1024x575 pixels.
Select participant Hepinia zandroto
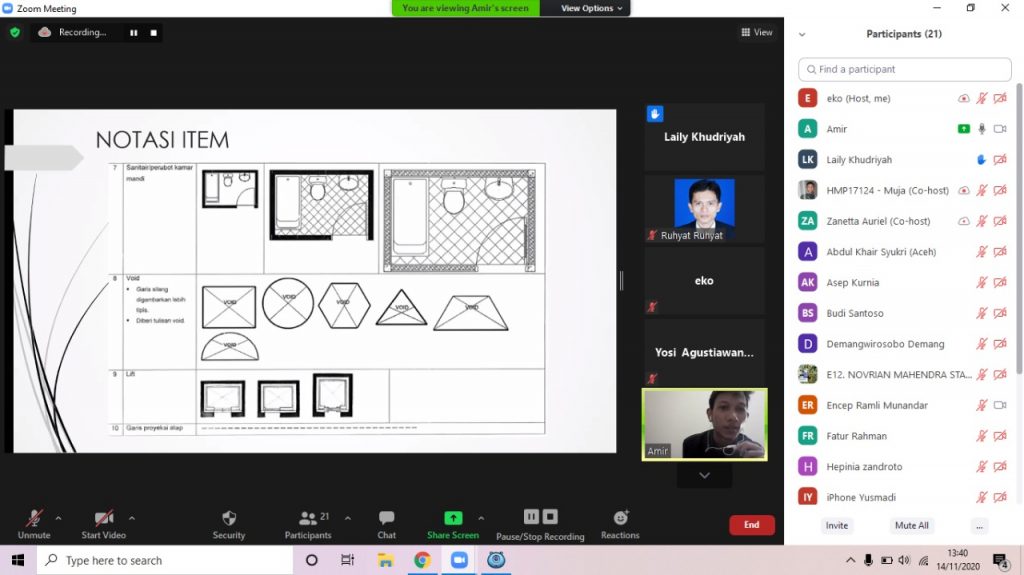(904, 467)
